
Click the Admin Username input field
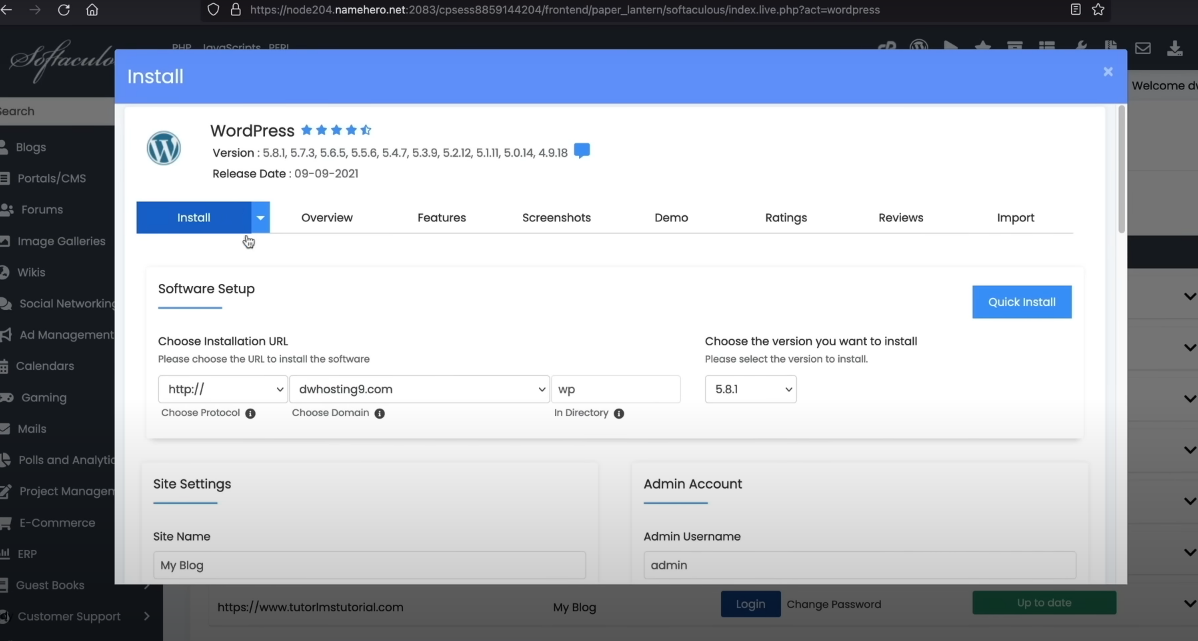(x=860, y=565)
